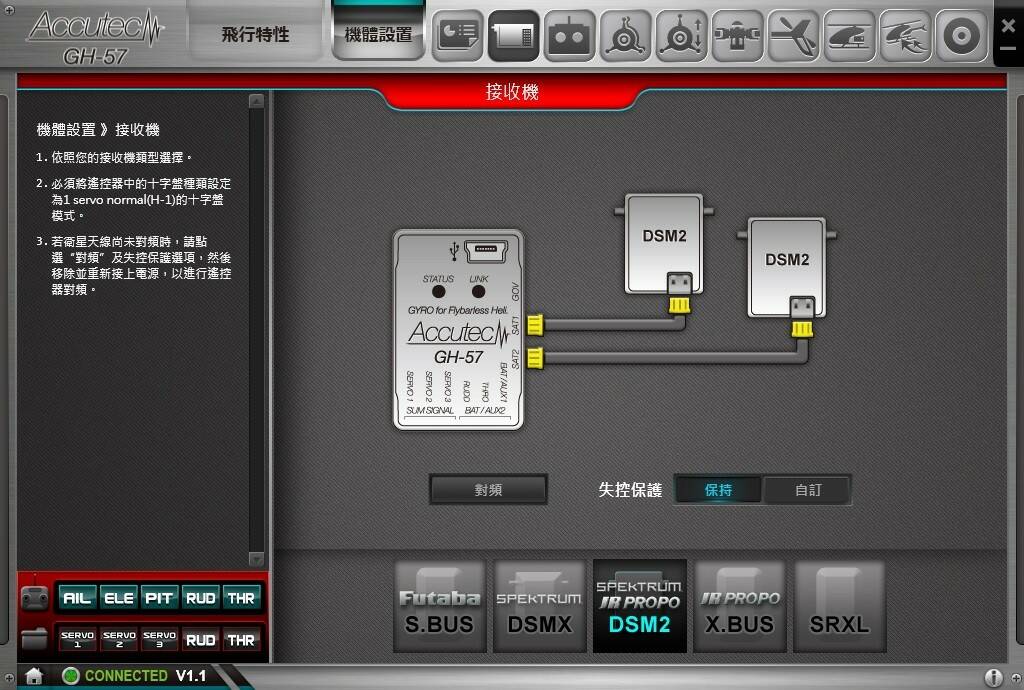Select 自訂 failsafe option
The image size is (1024, 690).
(808, 490)
